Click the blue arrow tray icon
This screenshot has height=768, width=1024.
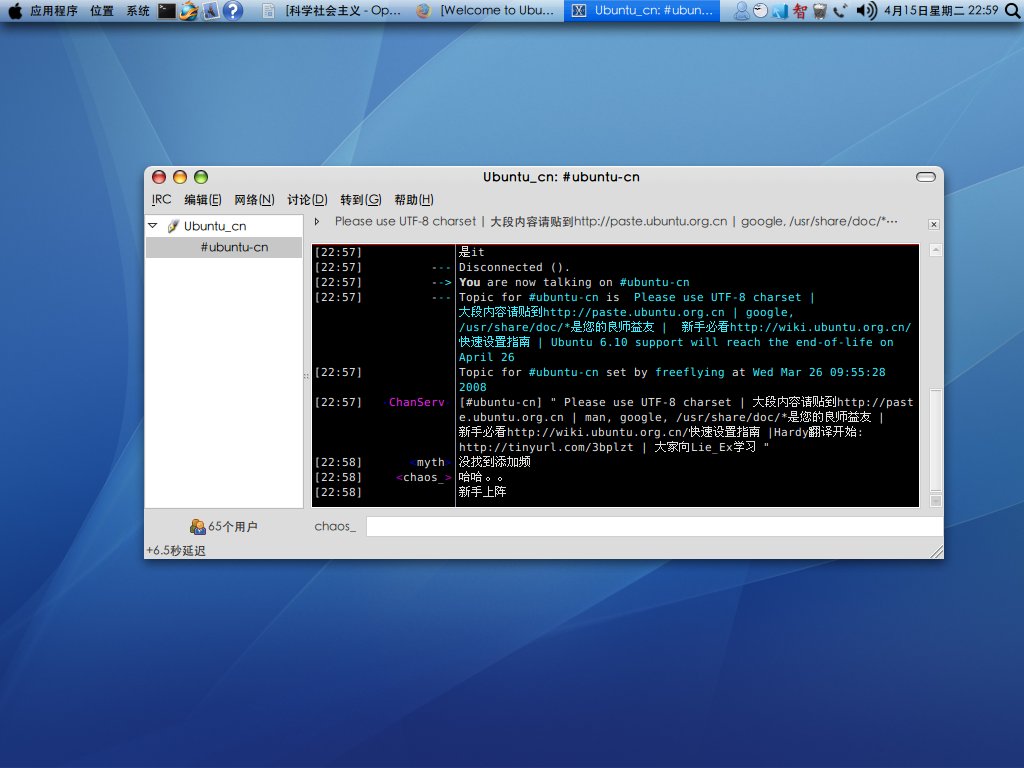pos(780,10)
